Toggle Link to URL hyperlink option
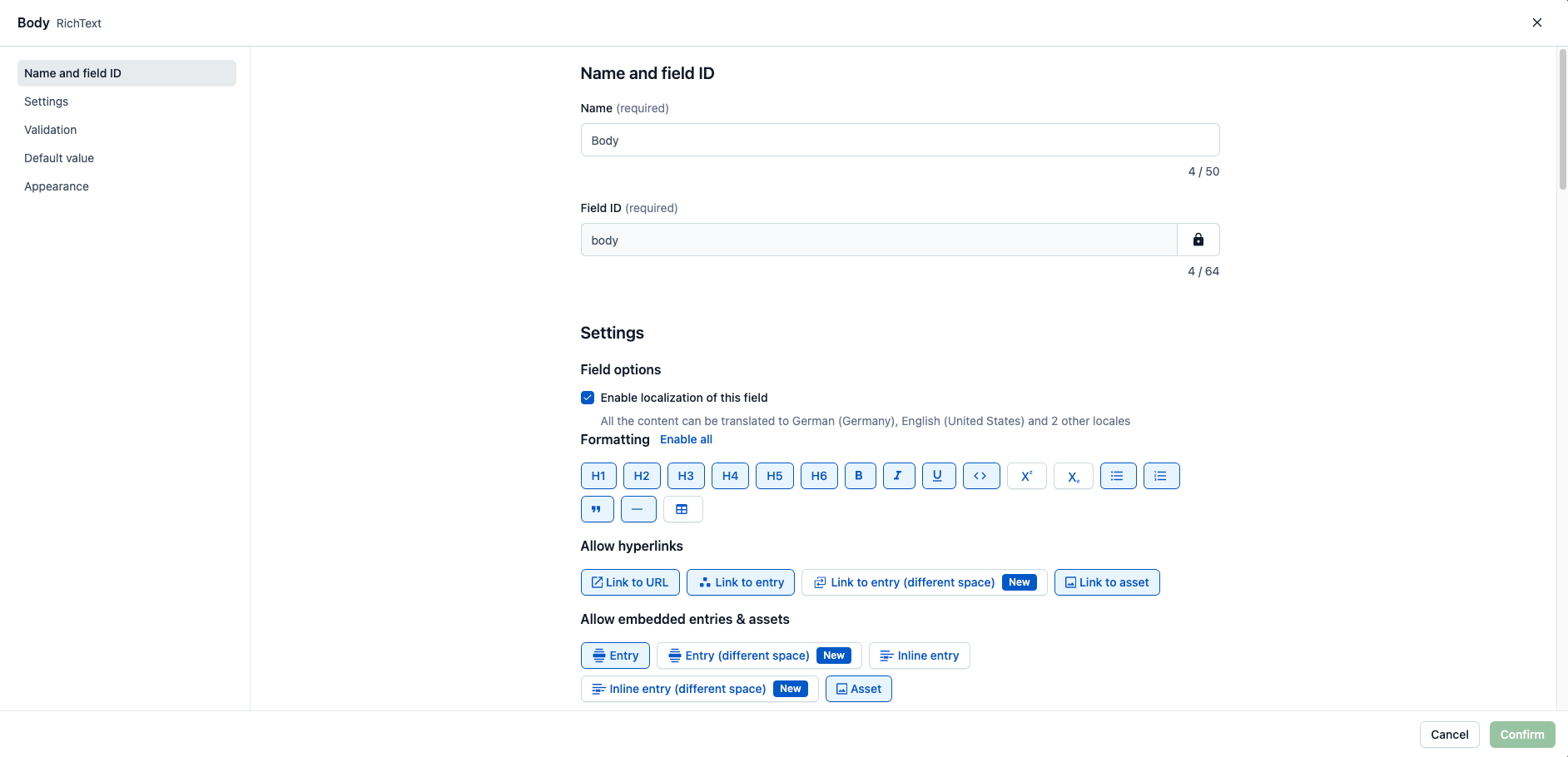Image resolution: width=1568 pixels, height=757 pixels. pyautogui.click(x=630, y=582)
